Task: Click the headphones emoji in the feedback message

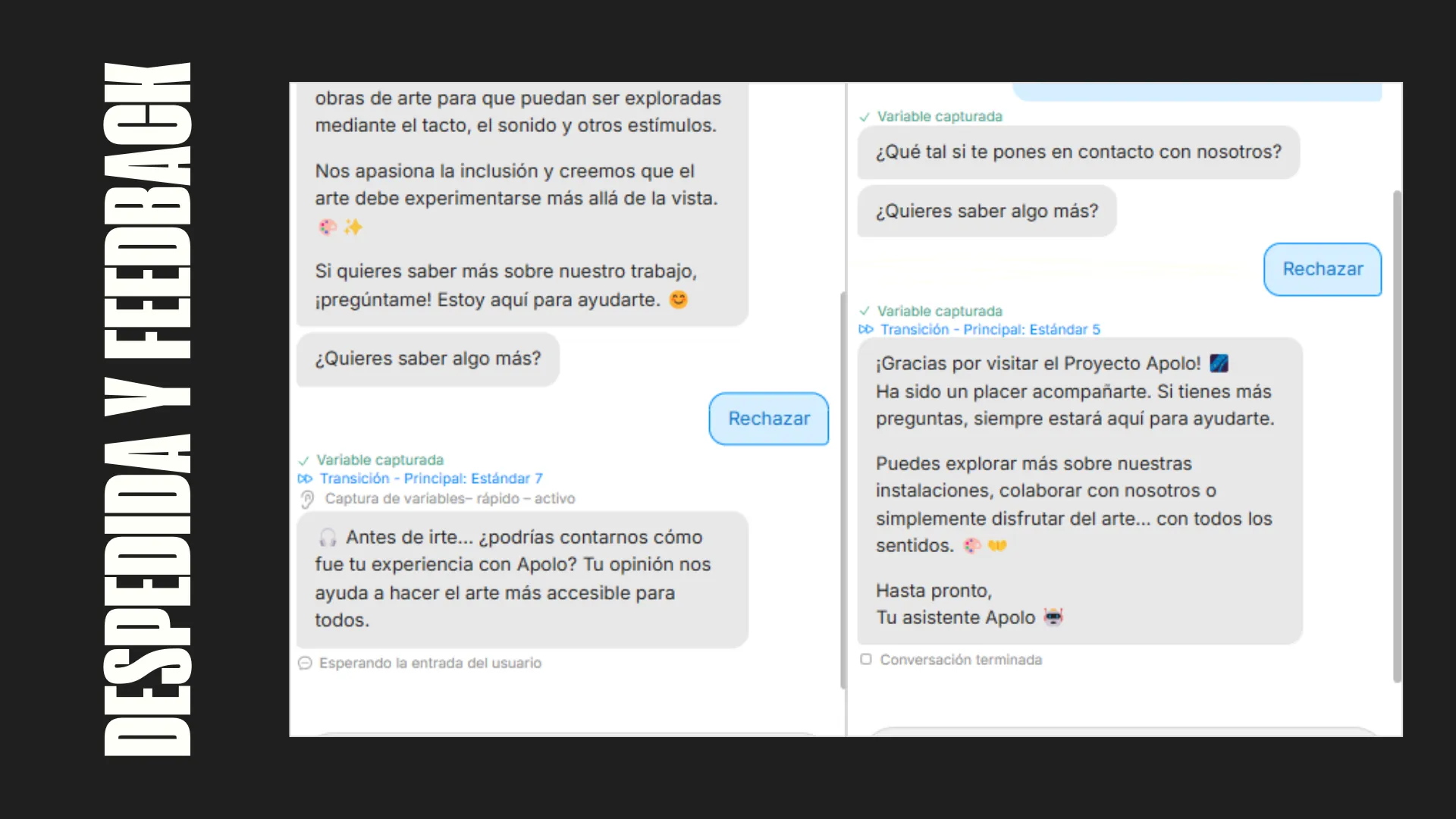Action: tap(328, 538)
